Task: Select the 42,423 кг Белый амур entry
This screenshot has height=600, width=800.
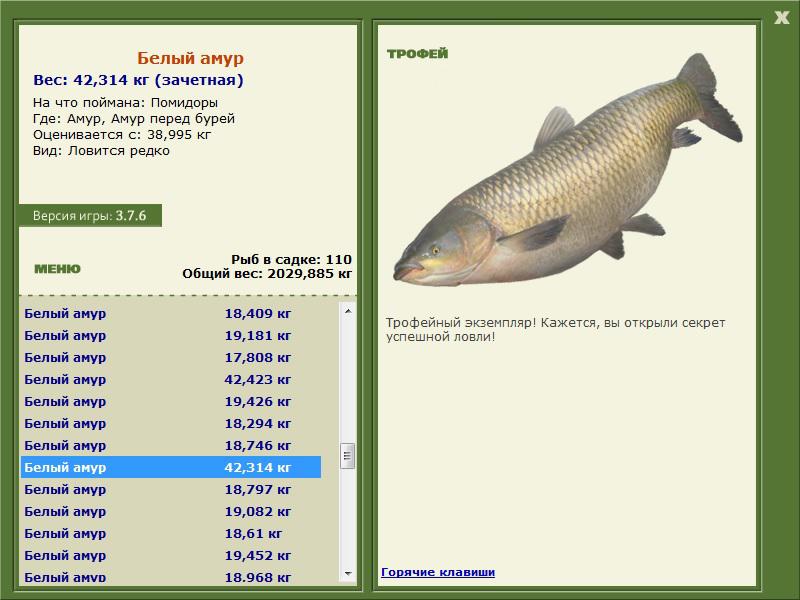Action: (171, 379)
